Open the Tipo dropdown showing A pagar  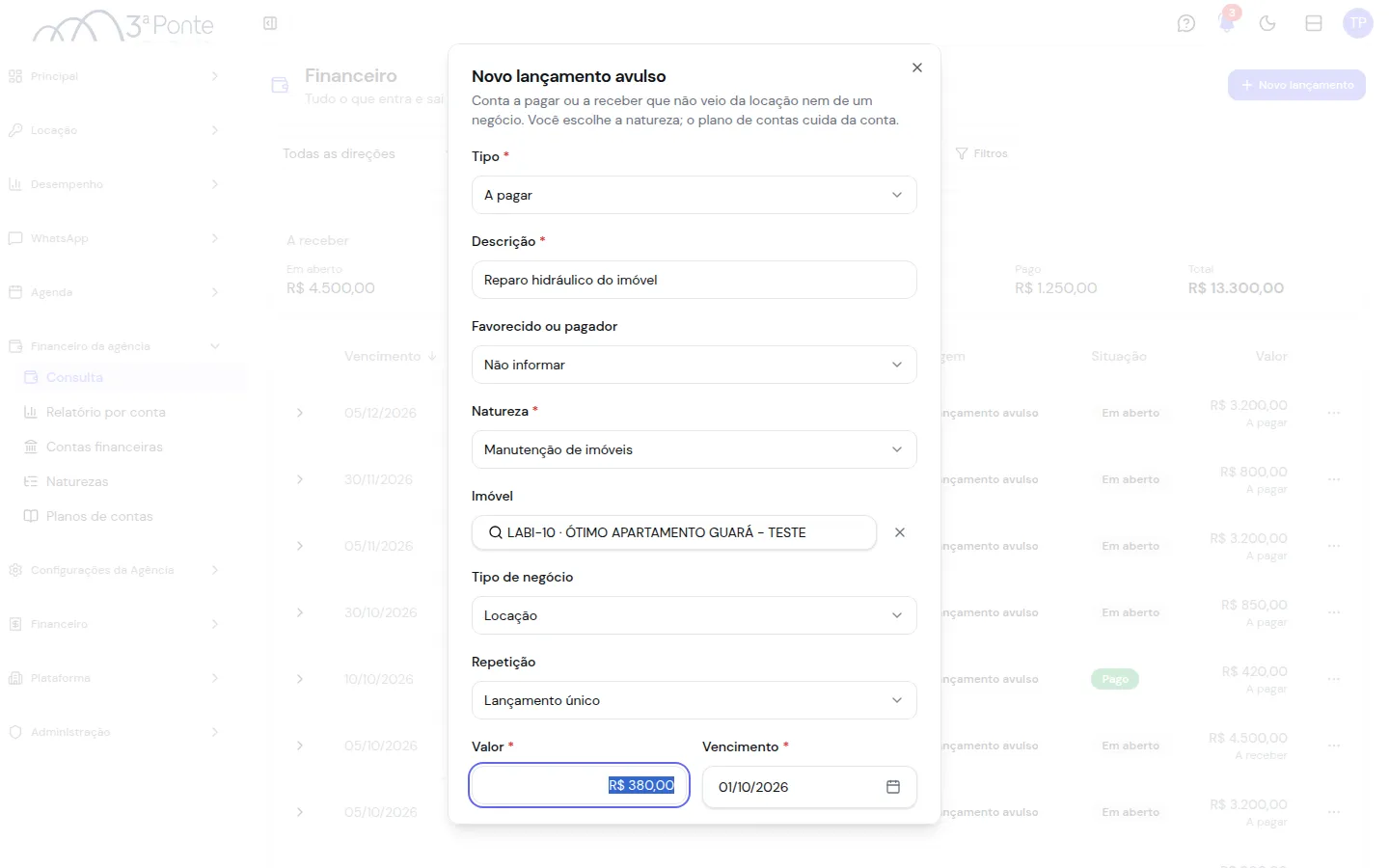coord(694,195)
